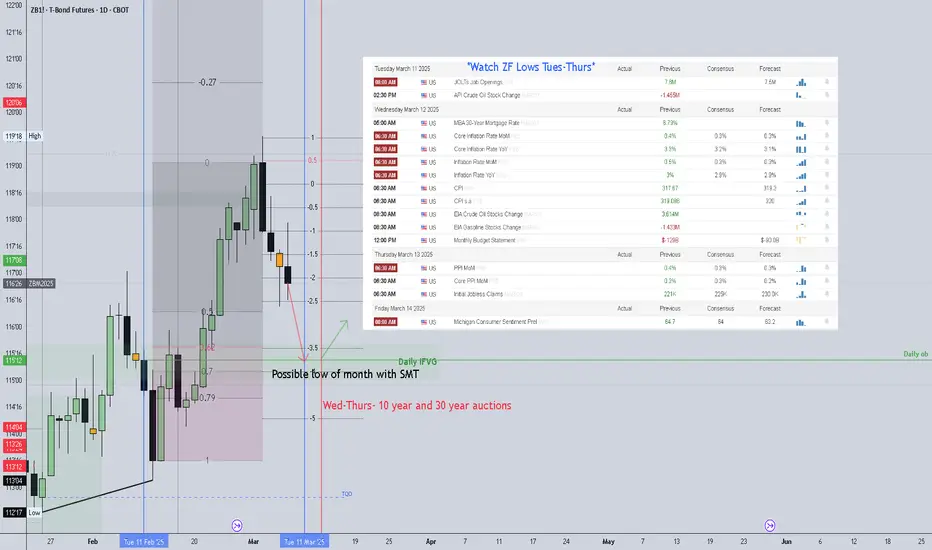Click the 'Thursday March 13 2025' calendar header
This screenshot has width=932, height=550.
[404, 254]
